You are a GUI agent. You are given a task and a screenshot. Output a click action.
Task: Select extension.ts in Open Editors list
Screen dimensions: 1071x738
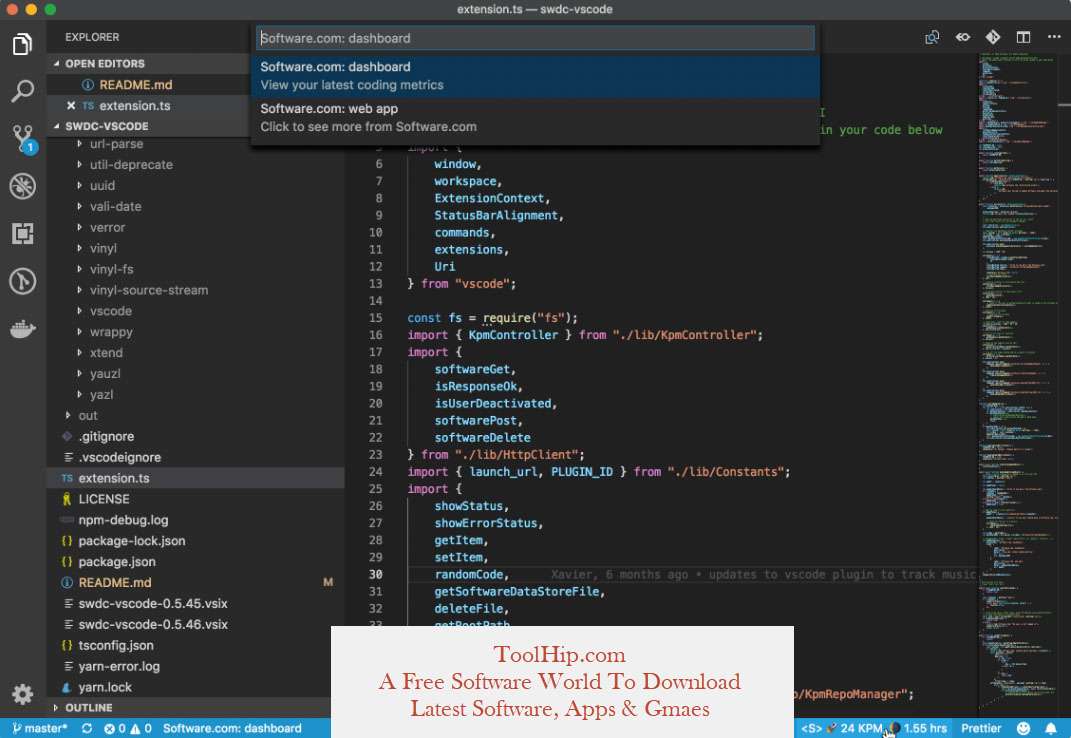(135, 105)
